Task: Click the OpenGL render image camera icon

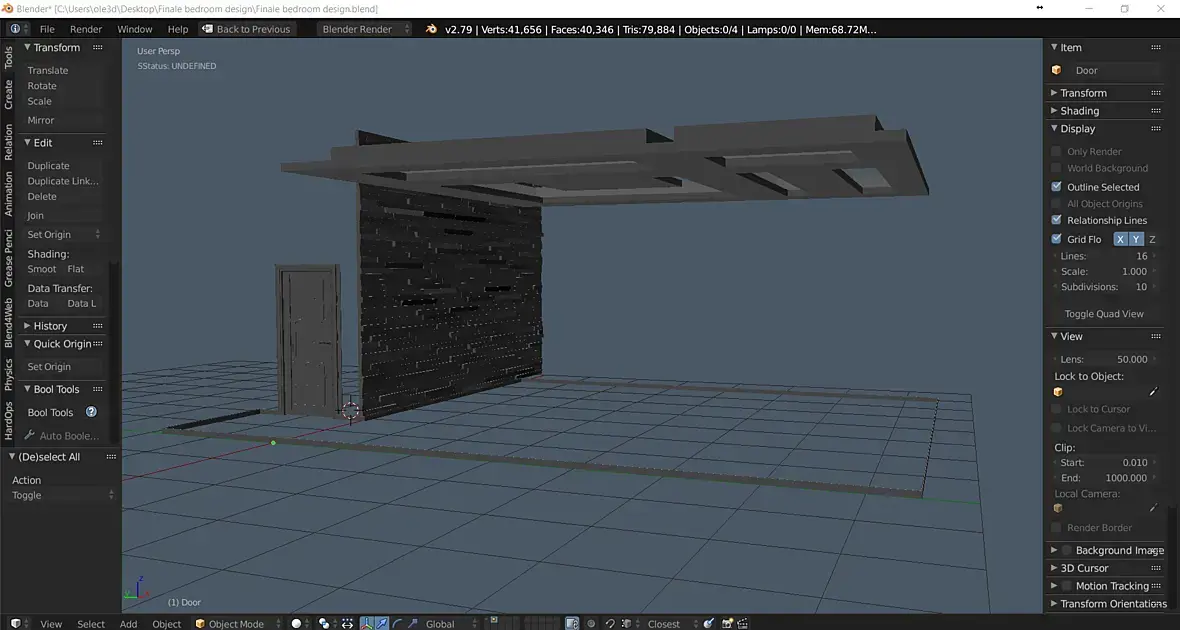Action: tap(727, 623)
